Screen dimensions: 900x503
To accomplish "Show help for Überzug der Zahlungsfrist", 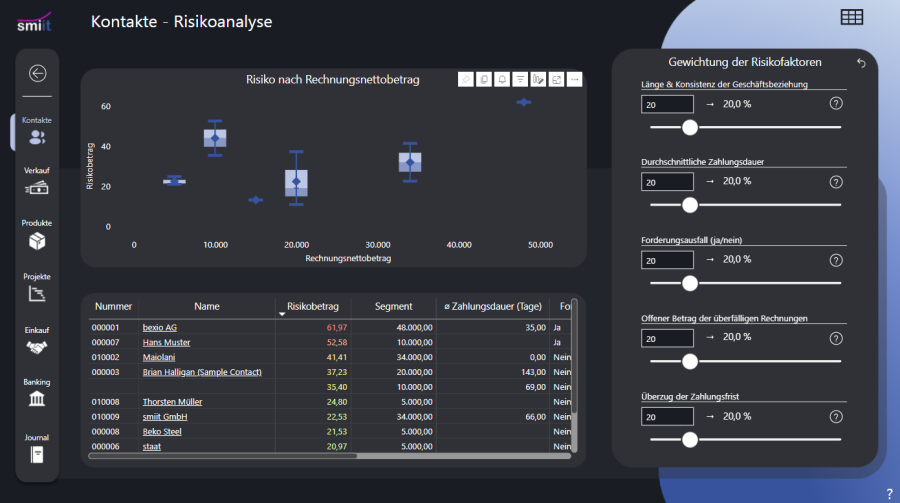I will click(x=836, y=416).
